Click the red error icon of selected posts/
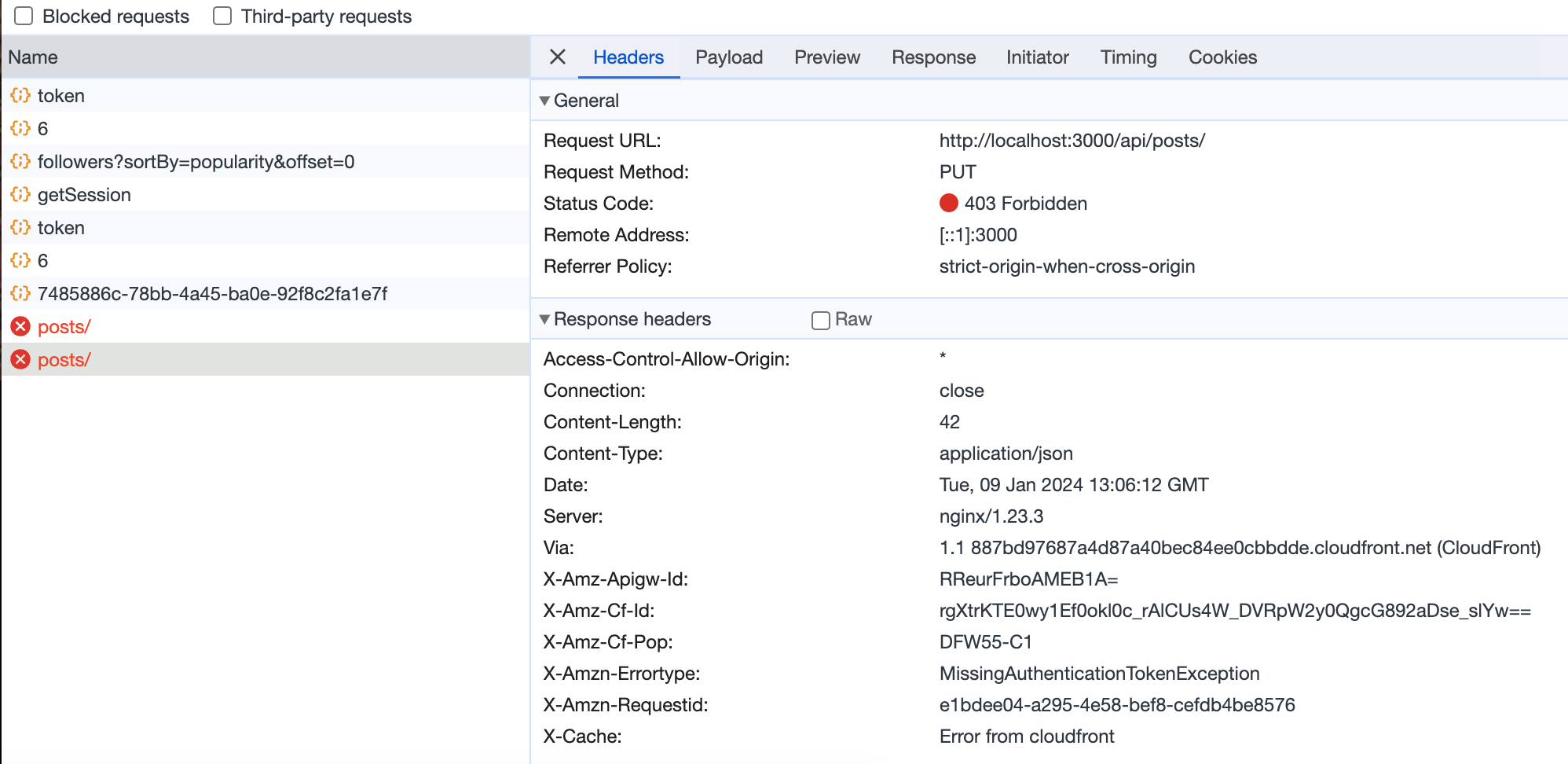 pyautogui.click(x=20, y=359)
